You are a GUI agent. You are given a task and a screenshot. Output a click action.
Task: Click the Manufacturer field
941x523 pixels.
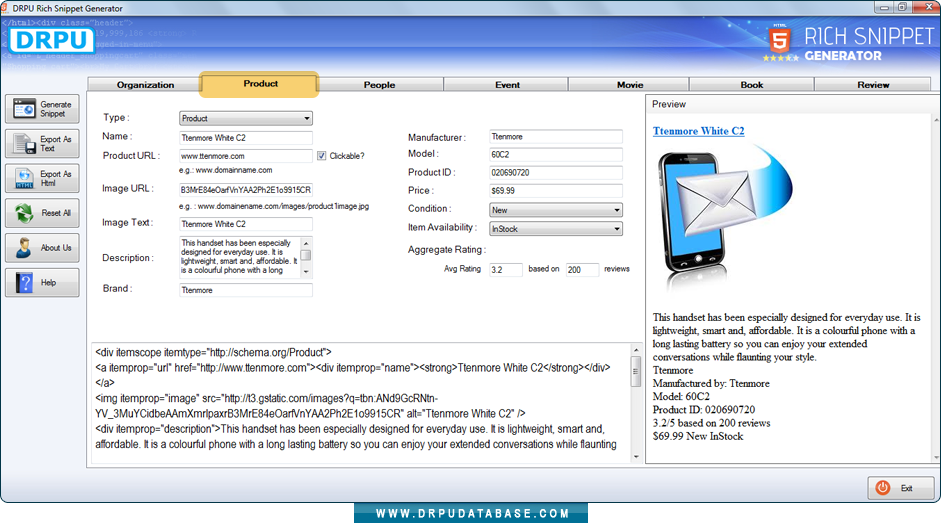556,136
